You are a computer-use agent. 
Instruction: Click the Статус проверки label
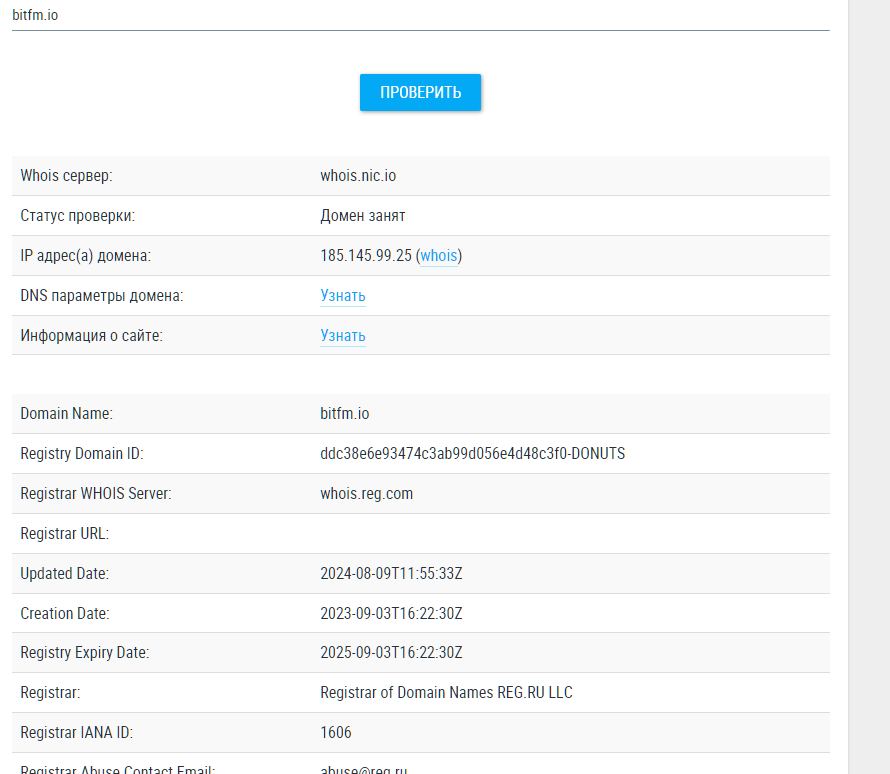pyautogui.click(x=78, y=216)
